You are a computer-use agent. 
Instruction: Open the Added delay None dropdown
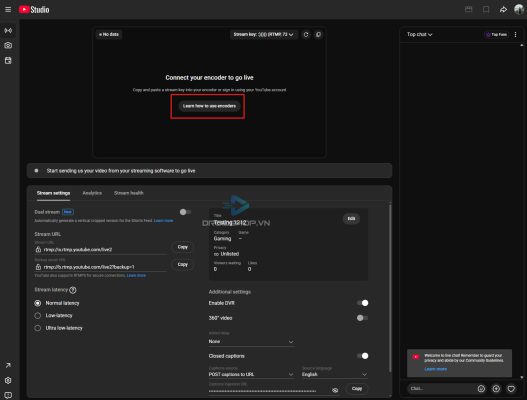tap(251, 342)
